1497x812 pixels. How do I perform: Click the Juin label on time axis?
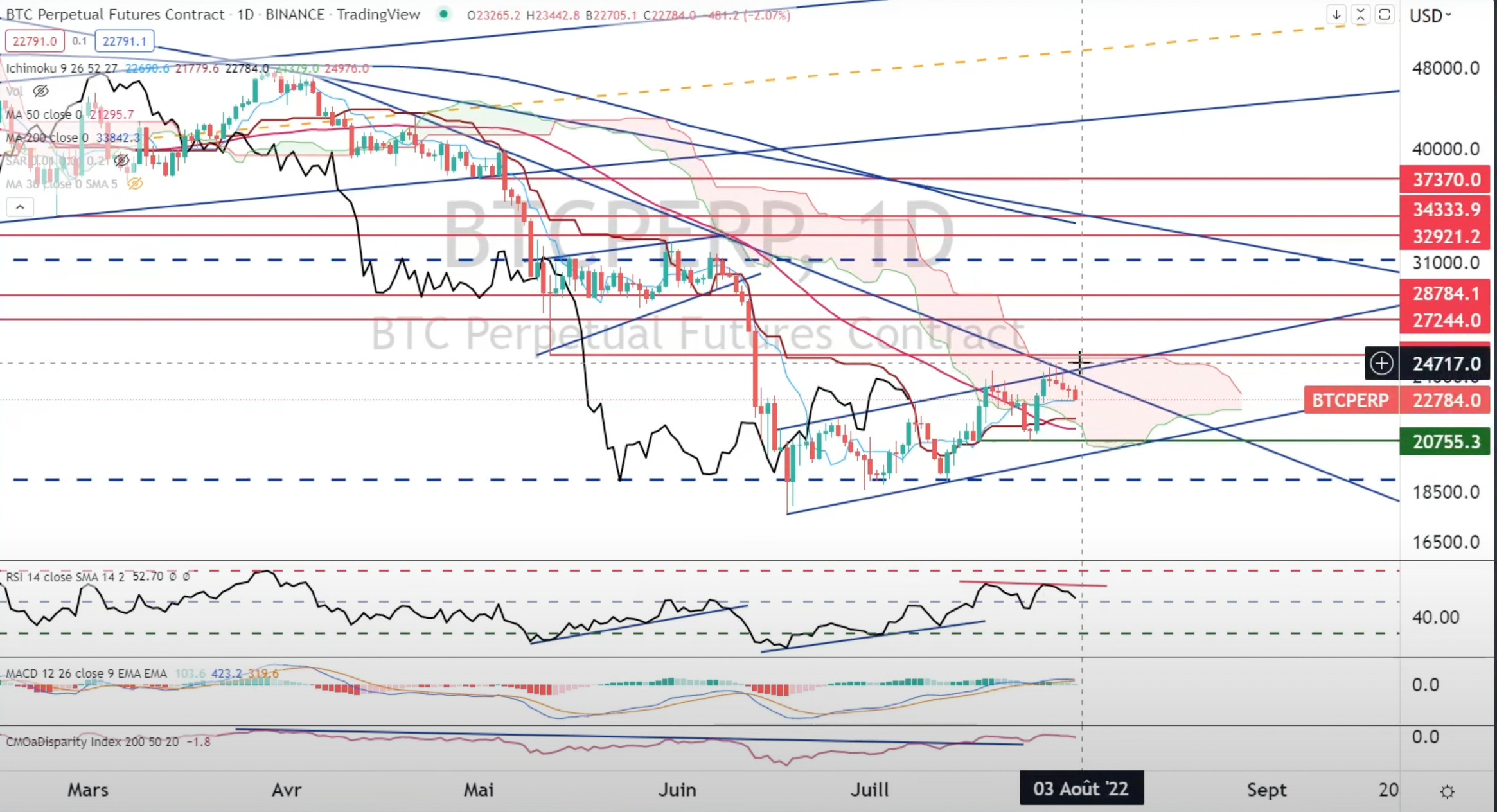[677, 790]
